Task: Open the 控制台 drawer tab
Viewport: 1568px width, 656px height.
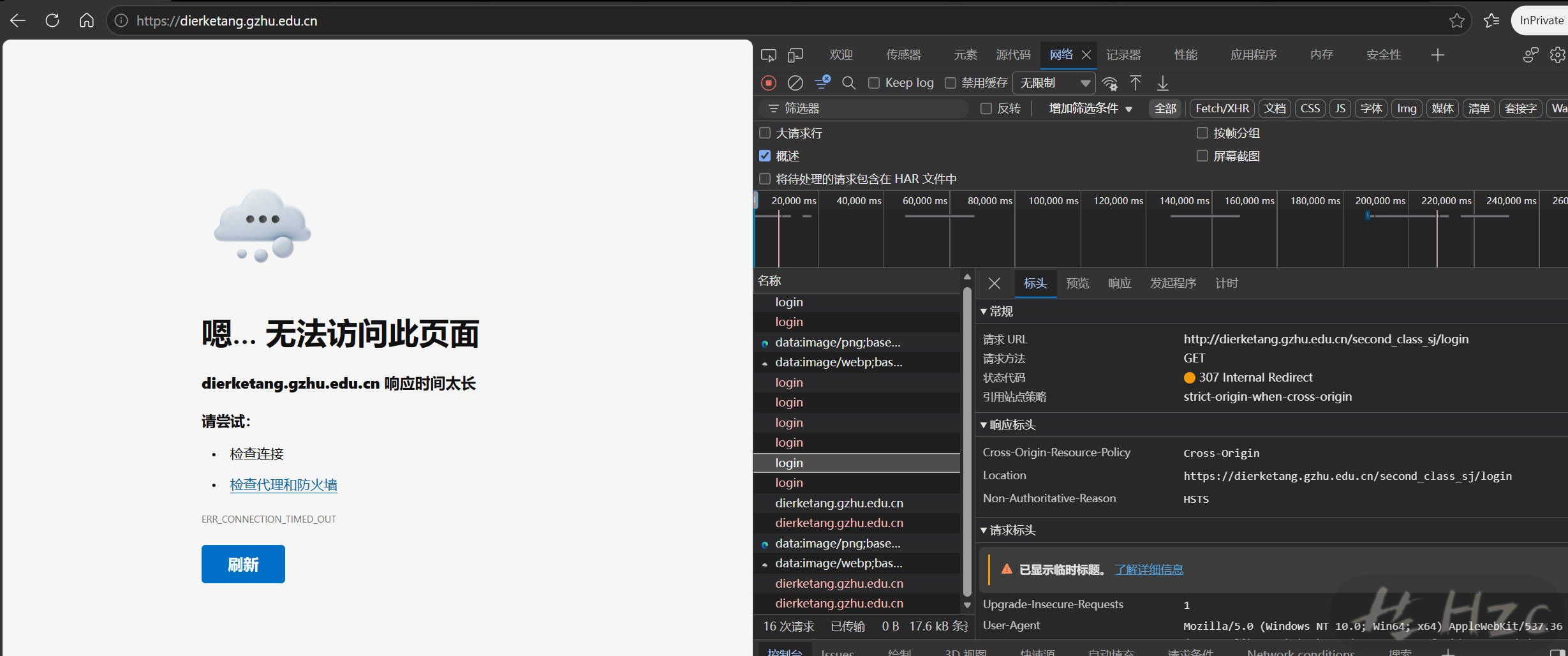Action: pos(784,651)
